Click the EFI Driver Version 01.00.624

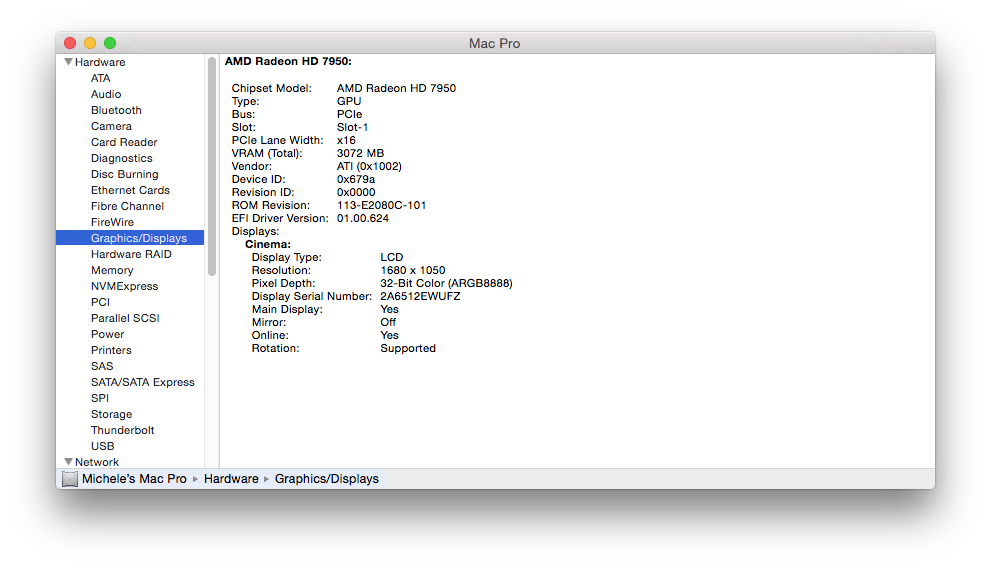click(x=363, y=218)
